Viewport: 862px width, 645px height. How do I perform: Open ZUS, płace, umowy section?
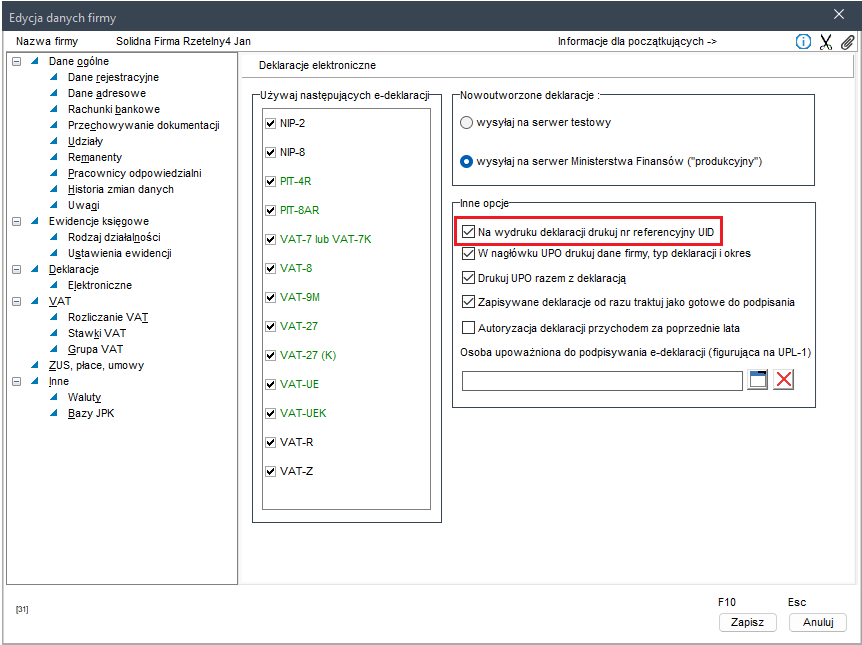click(96, 365)
